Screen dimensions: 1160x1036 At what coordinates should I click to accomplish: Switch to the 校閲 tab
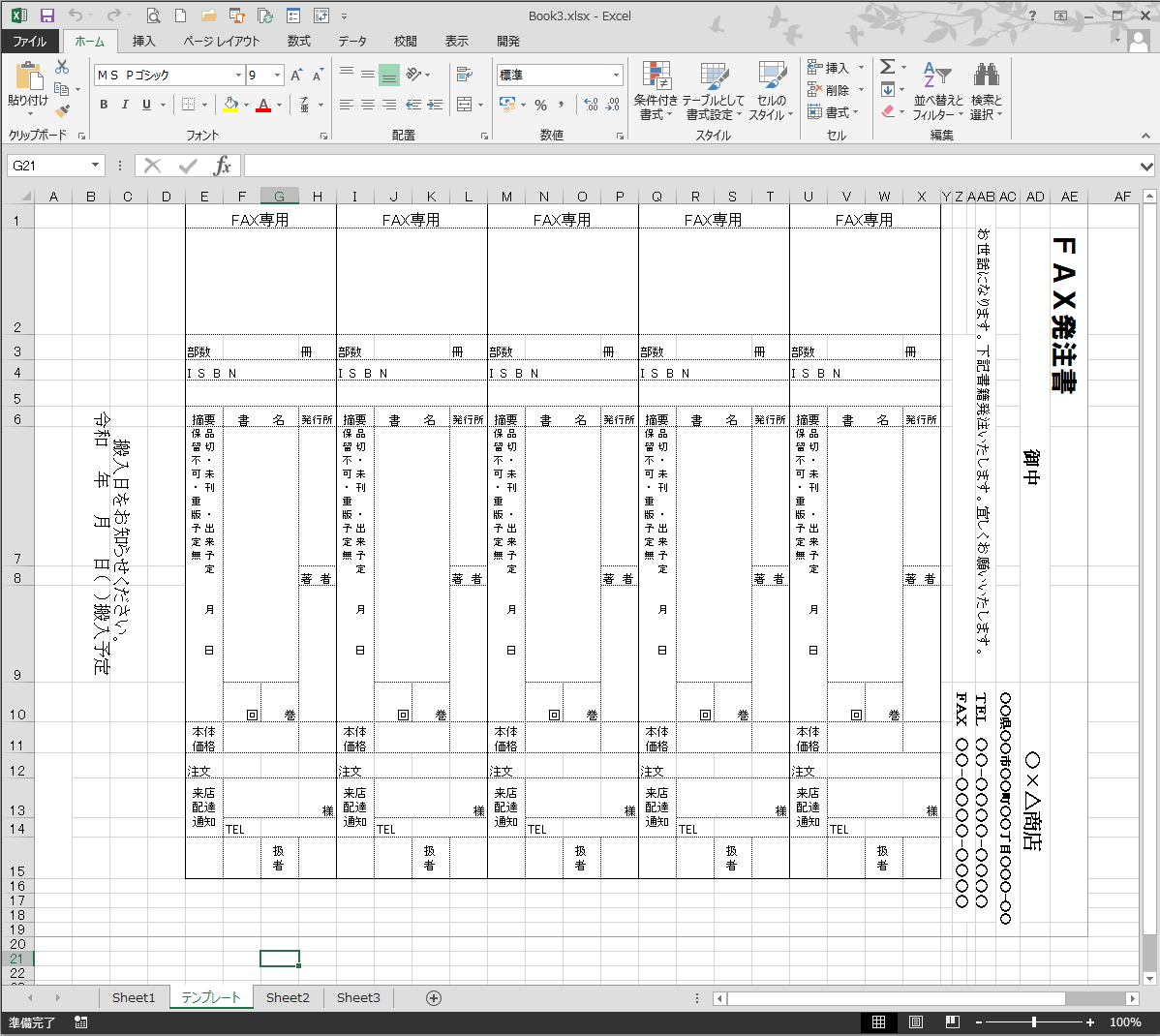tap(406, 42)
